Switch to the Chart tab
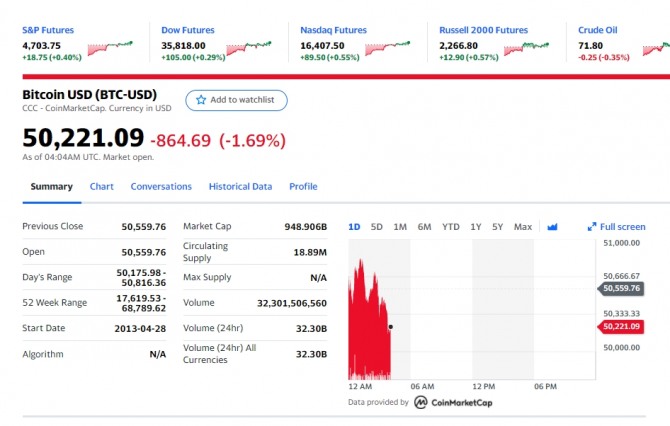This screenshot has width=670, height=426. coord(101,186)
